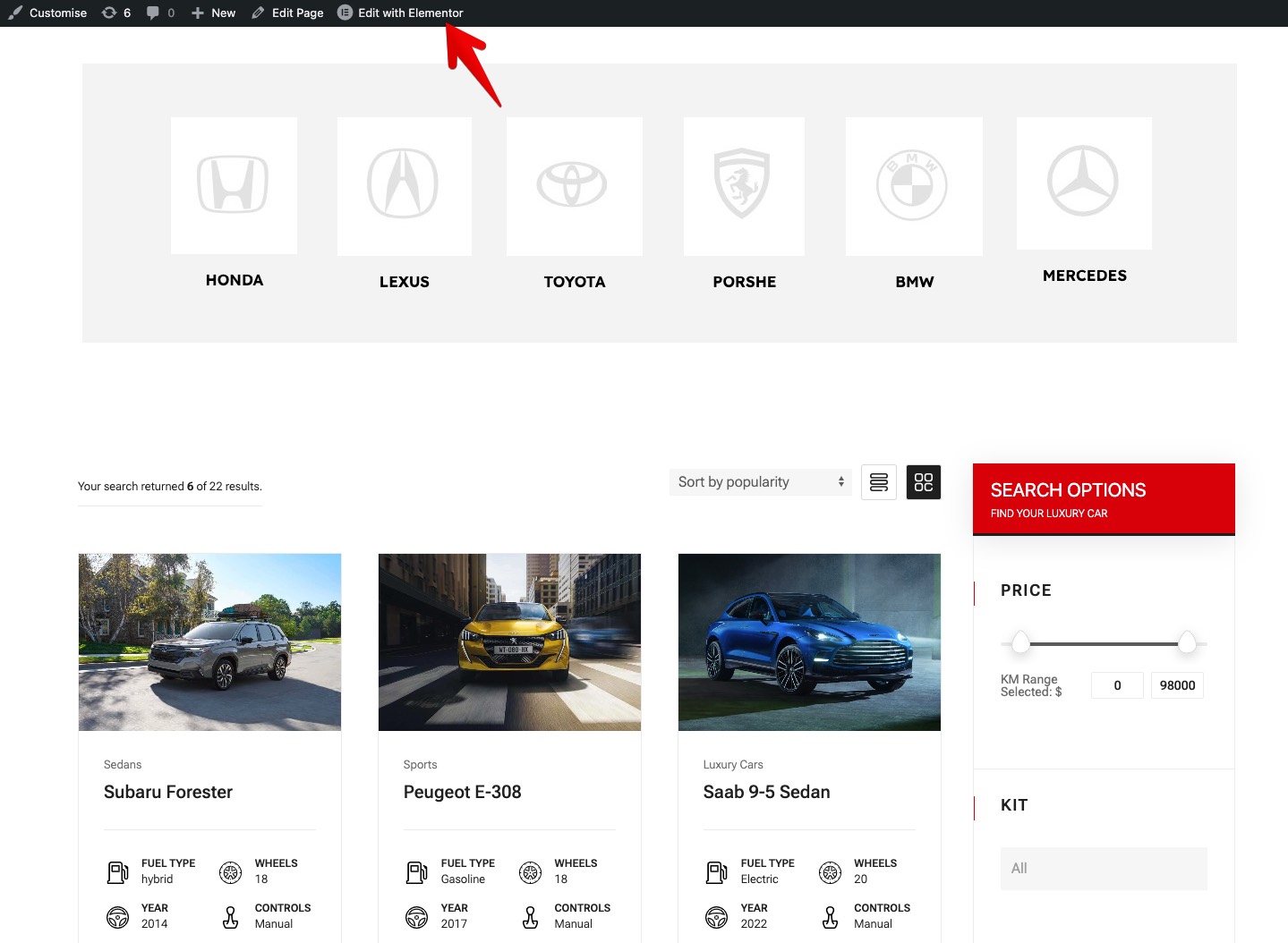Viewport: 1288px width, 943px height.
Task: Focus the maximum price field showing 98000
Action: pyautogui.click(x=1177, y=685)
